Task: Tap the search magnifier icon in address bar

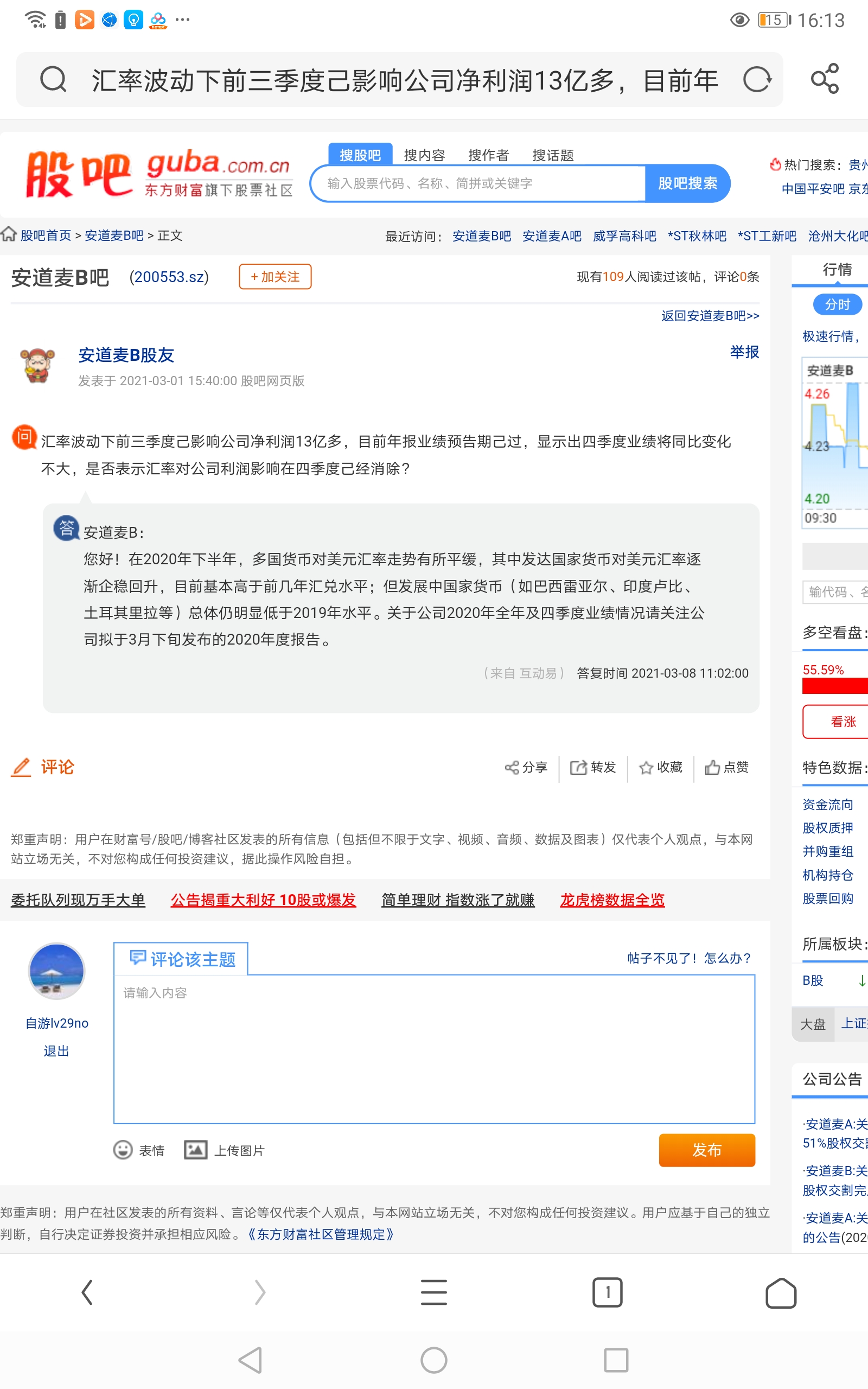Action: coord(53,79)
